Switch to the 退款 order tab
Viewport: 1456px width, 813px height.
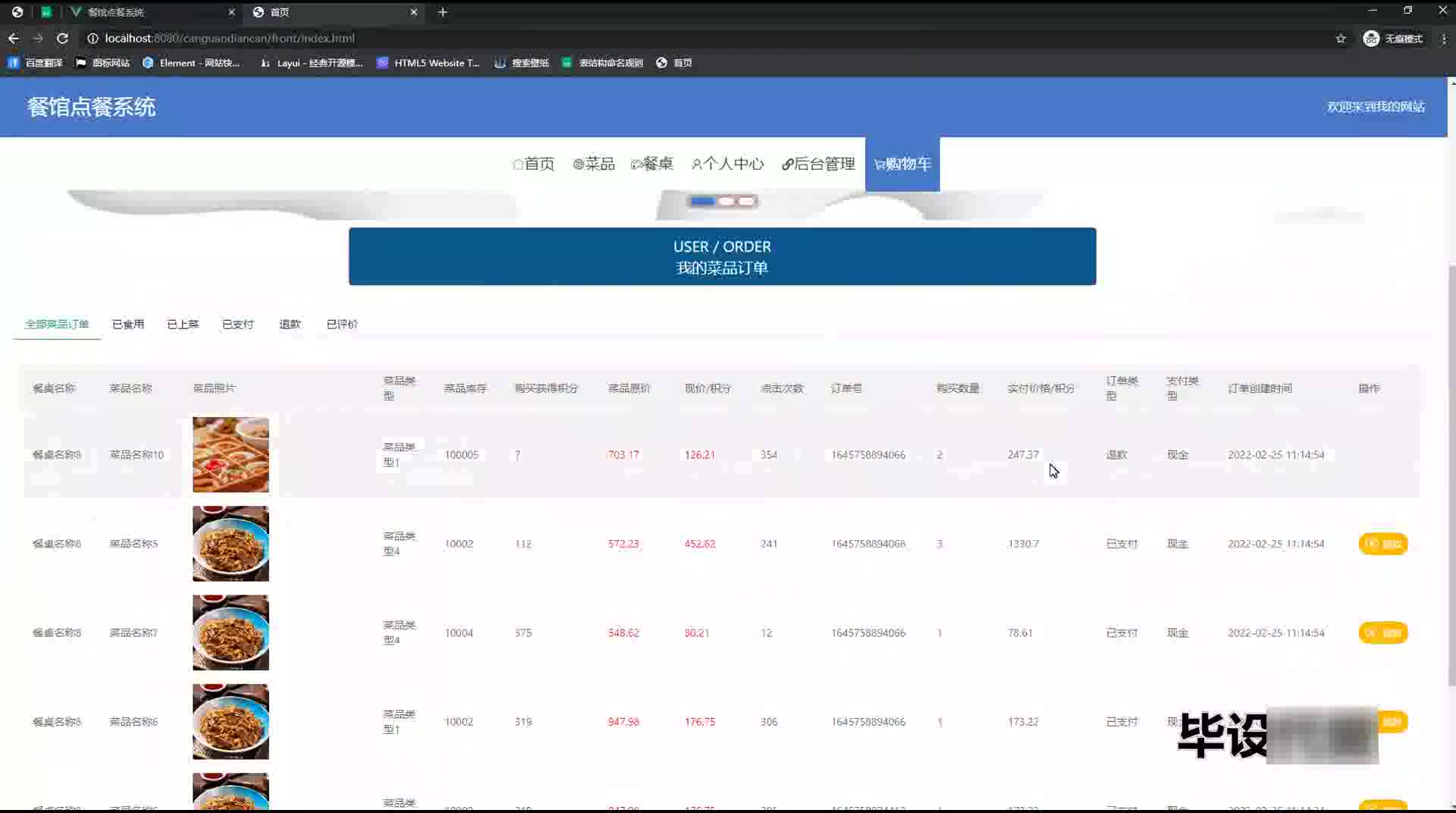290,324
